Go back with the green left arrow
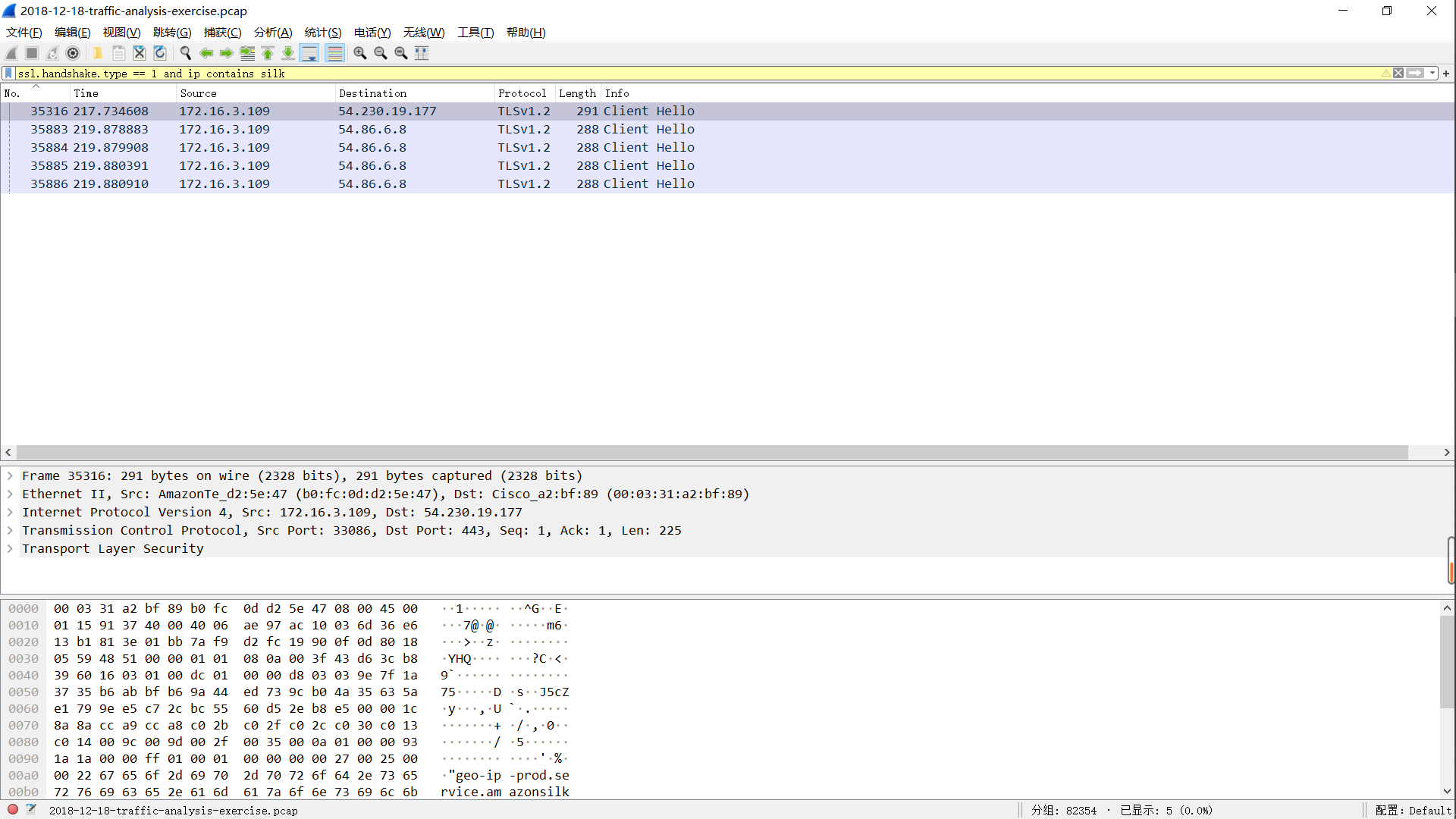 coord(206,53)
